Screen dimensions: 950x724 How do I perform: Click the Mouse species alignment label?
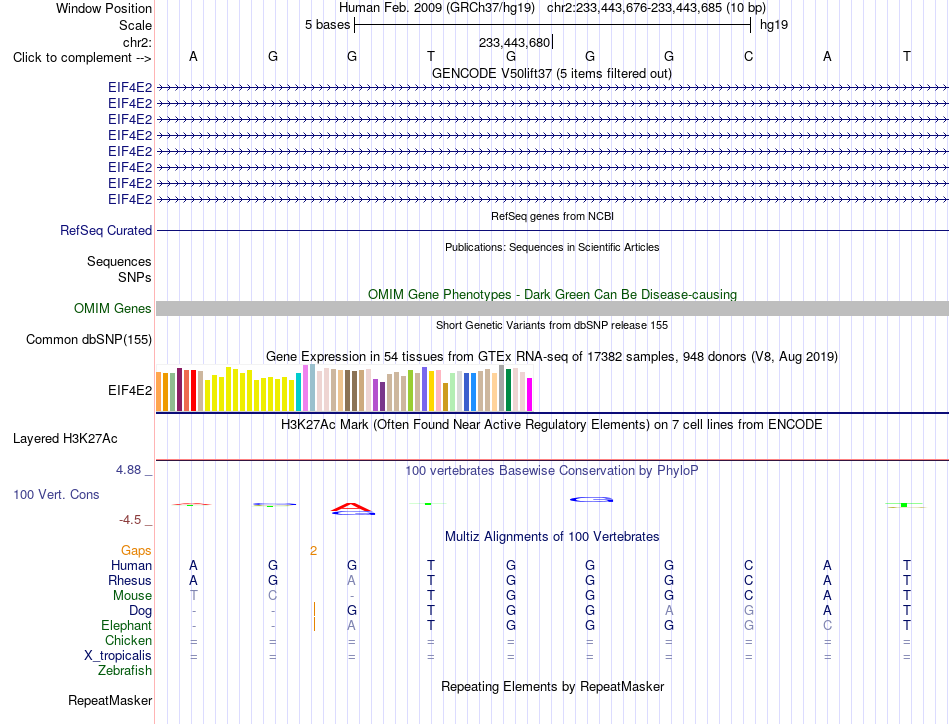132,596
